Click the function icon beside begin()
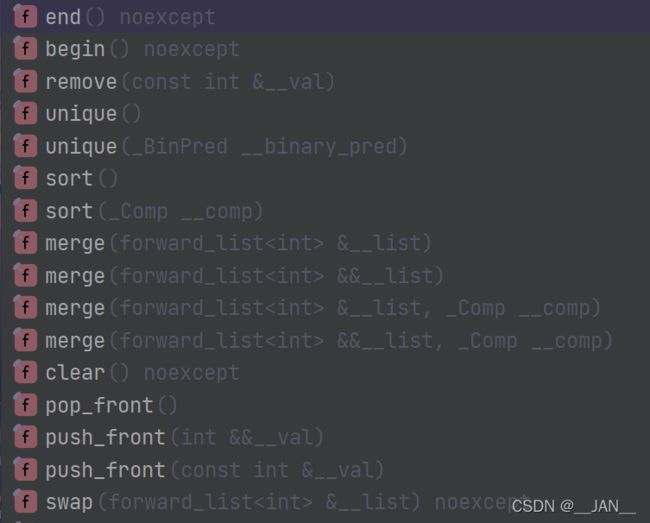 click(25, 49)
